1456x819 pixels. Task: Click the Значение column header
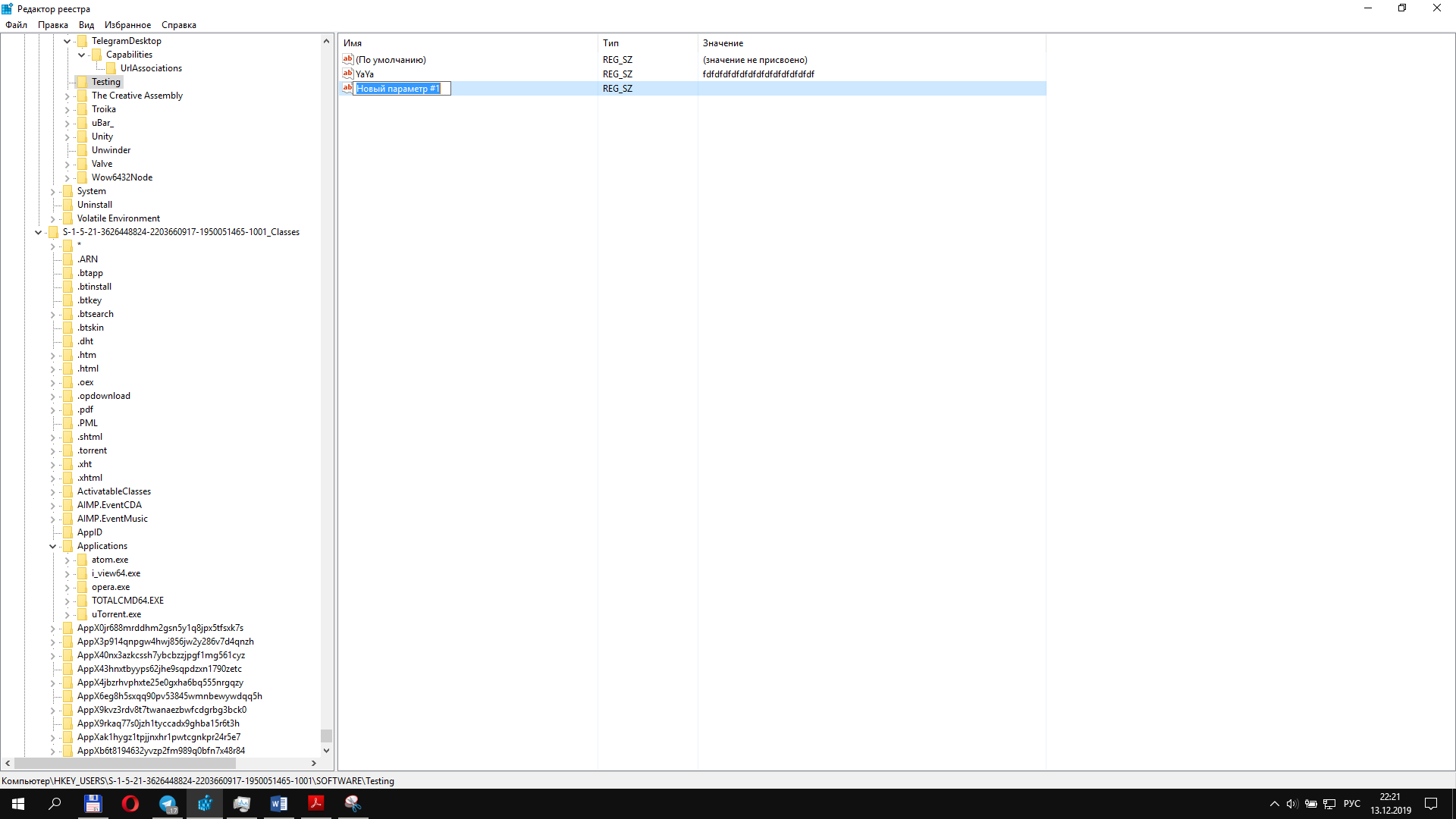click(x=871, y=43)
